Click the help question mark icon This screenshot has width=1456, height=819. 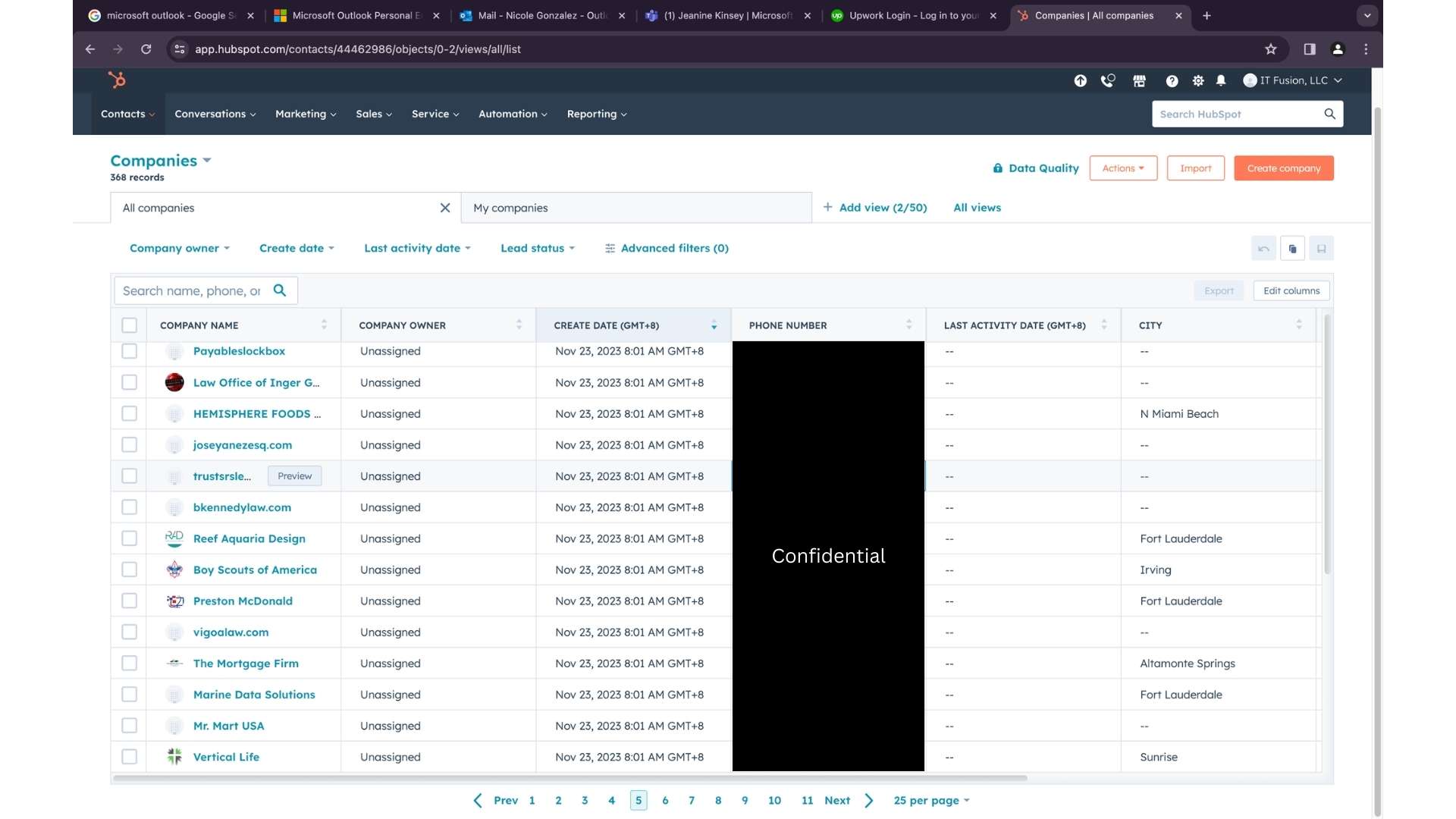click(x=1172, y=80)
